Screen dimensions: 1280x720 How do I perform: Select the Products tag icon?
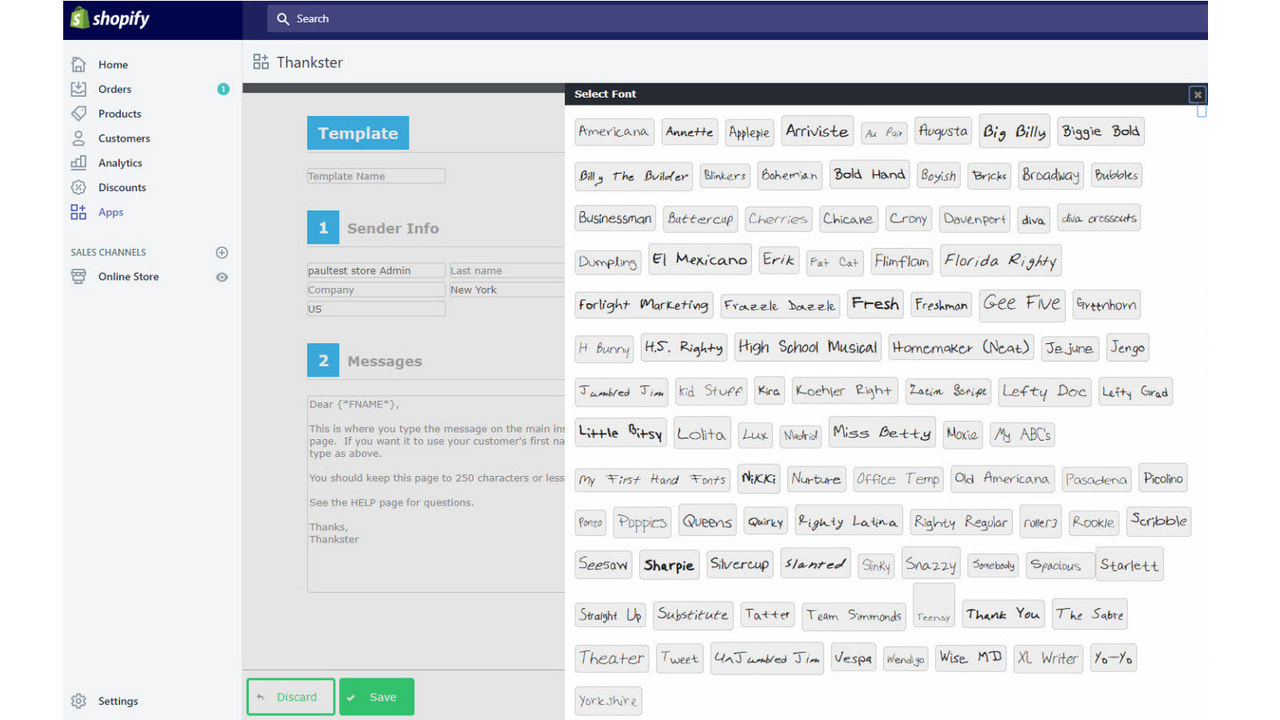[x=79, y=113]
